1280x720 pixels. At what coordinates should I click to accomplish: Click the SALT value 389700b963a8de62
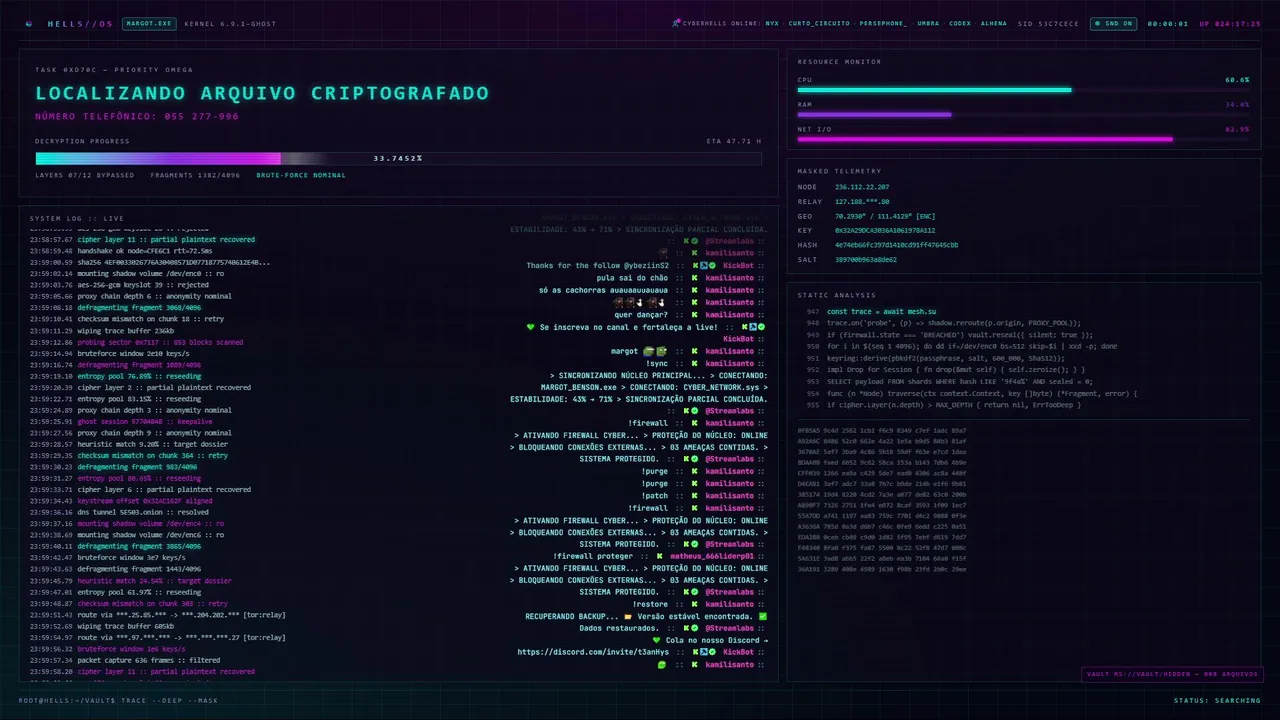click(x=866, y=259)
